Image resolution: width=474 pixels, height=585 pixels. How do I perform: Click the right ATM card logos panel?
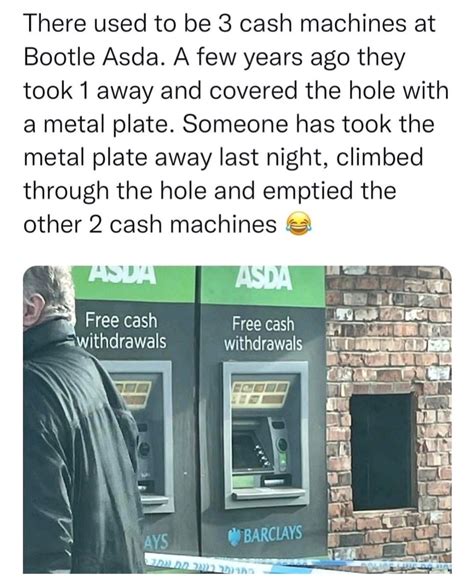(261, 394)
